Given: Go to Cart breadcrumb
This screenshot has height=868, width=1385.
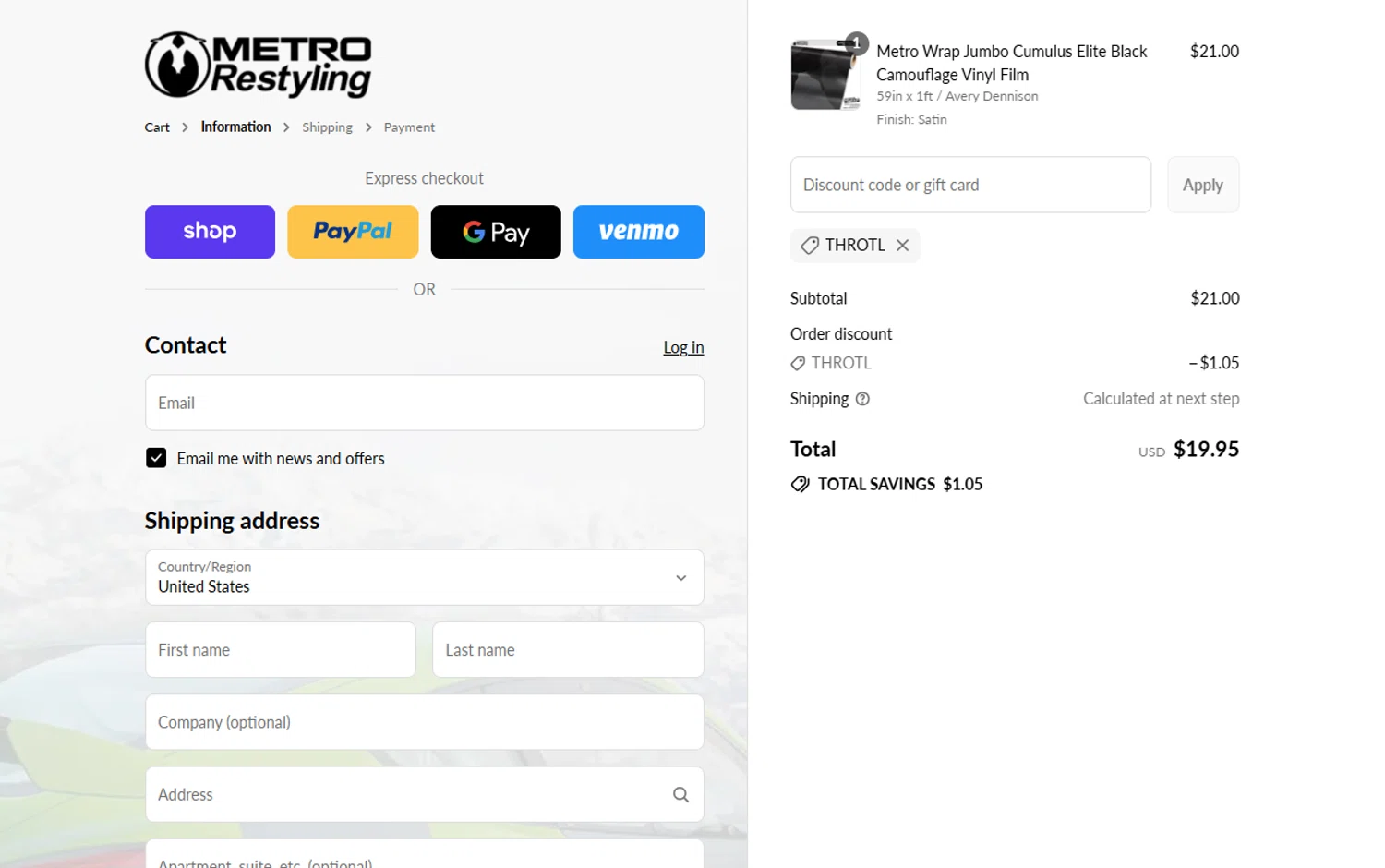Looking at the screenshot, I should (x=157, y=127).
